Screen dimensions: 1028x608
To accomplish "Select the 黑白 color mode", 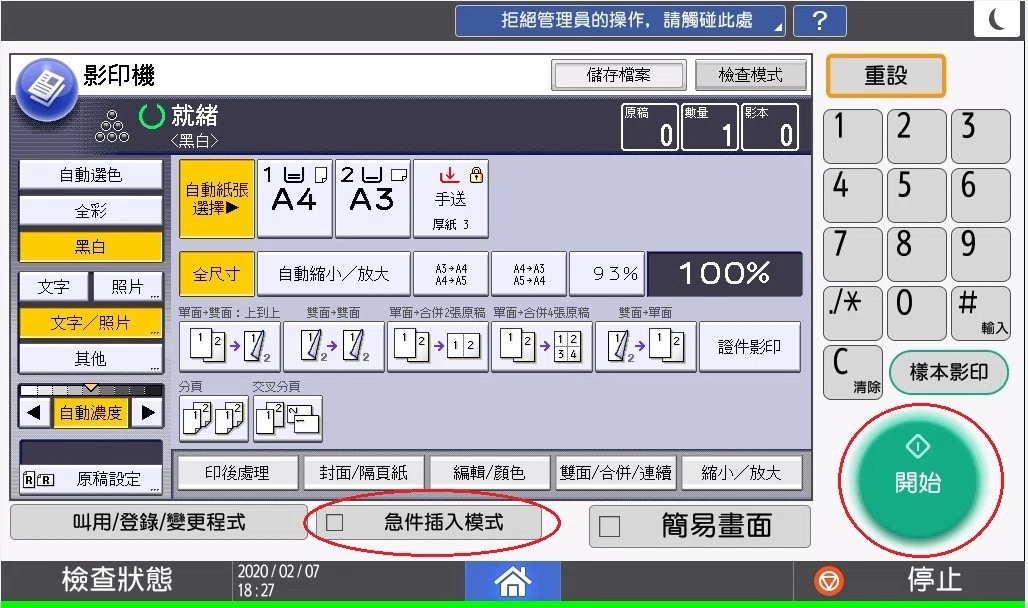I will click(x=90, y=246).
